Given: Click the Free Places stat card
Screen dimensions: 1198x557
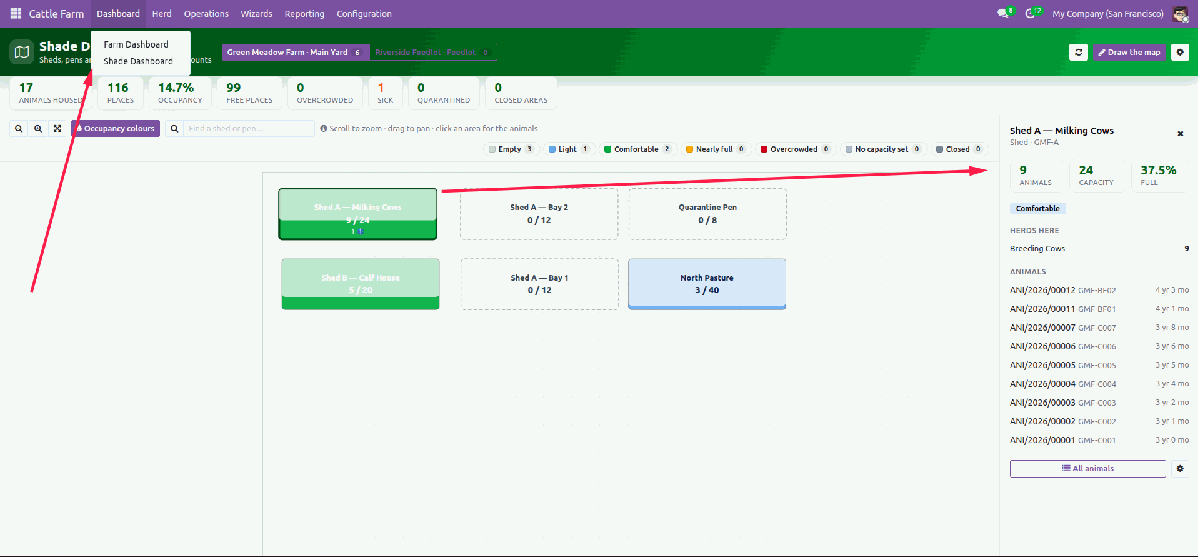Looking at the screenshot, I should click(x=251, y=92).
